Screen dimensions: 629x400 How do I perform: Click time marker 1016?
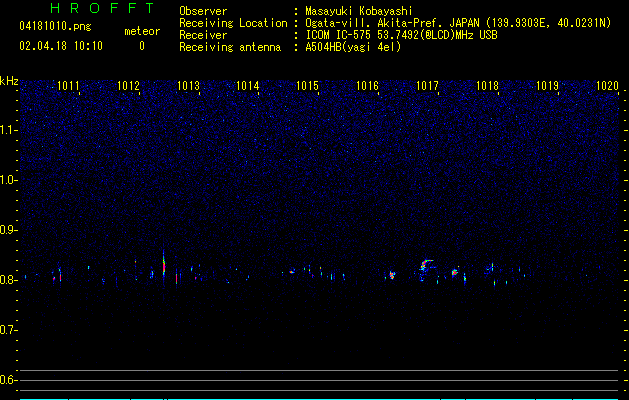(367, 85)
